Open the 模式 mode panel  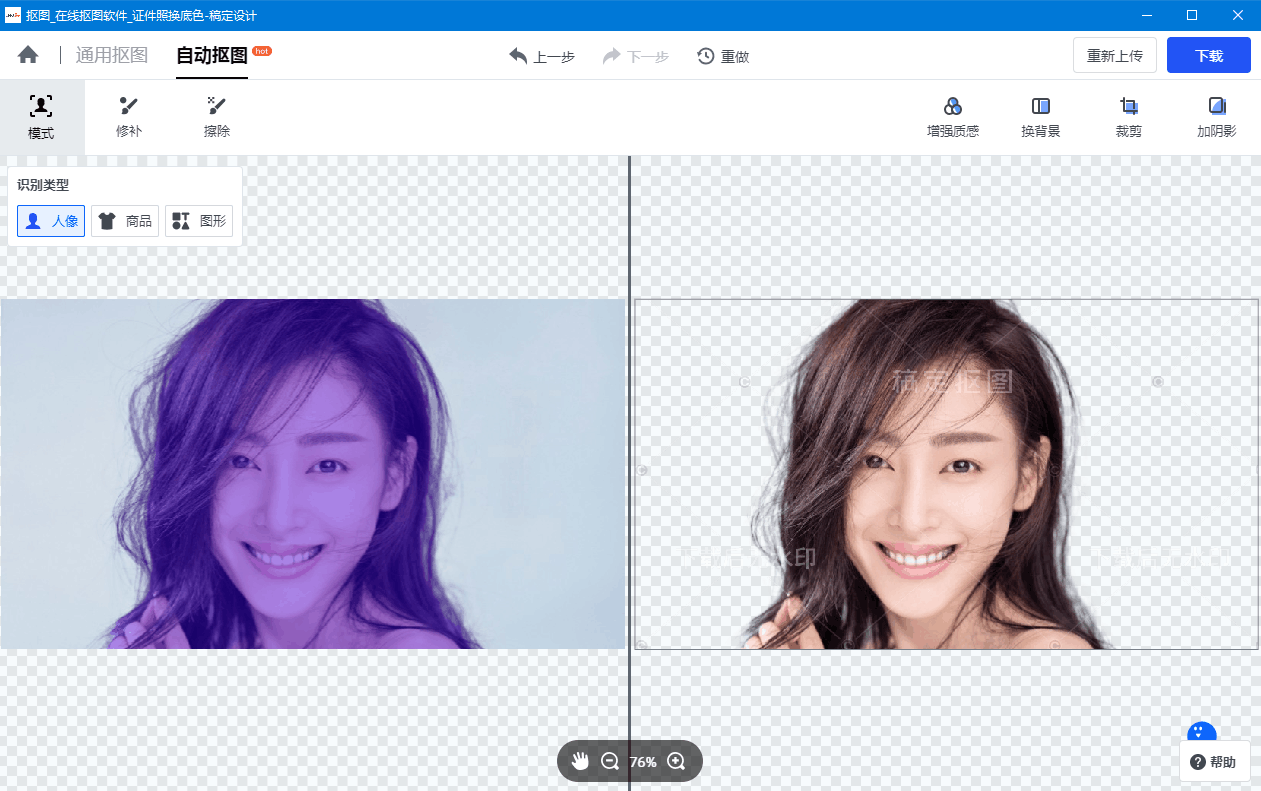(41, 117)
